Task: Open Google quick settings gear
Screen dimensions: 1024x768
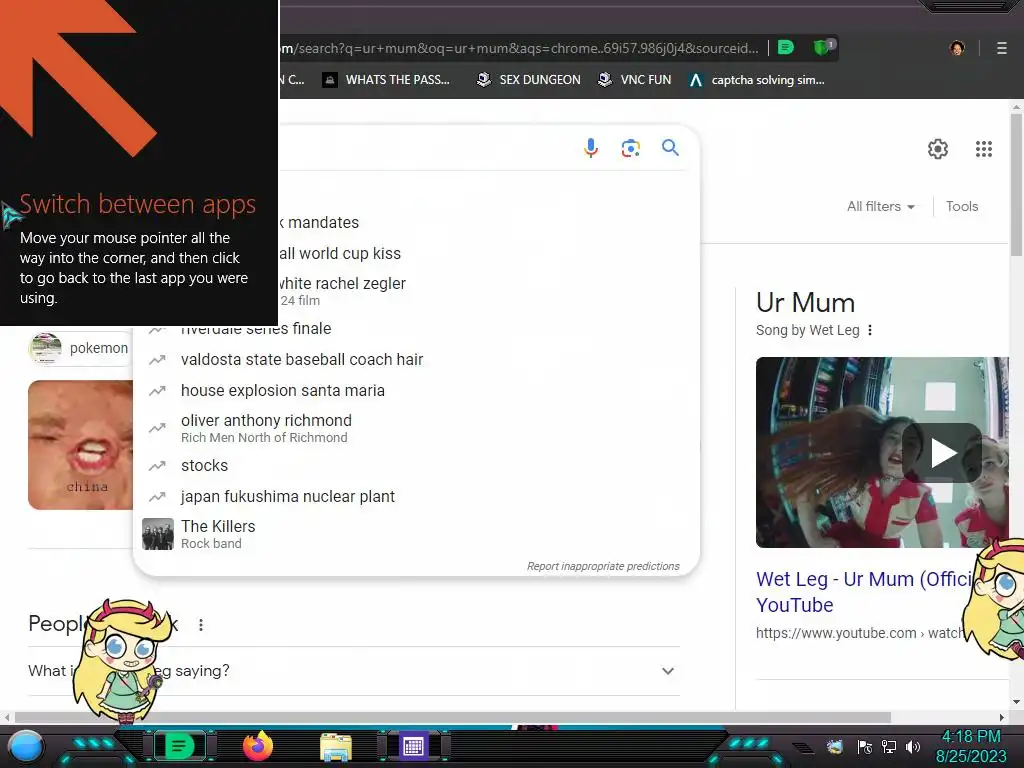Action: [x=938, y=149]
